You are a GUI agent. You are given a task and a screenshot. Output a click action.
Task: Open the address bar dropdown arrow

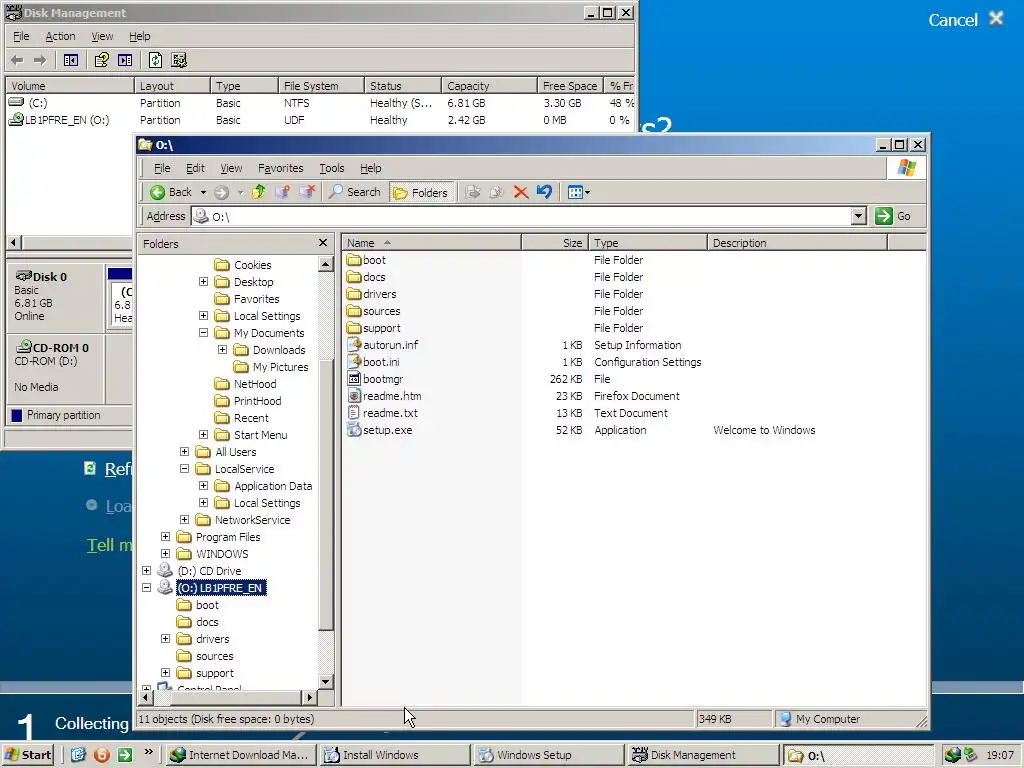[x=859, y=216]
